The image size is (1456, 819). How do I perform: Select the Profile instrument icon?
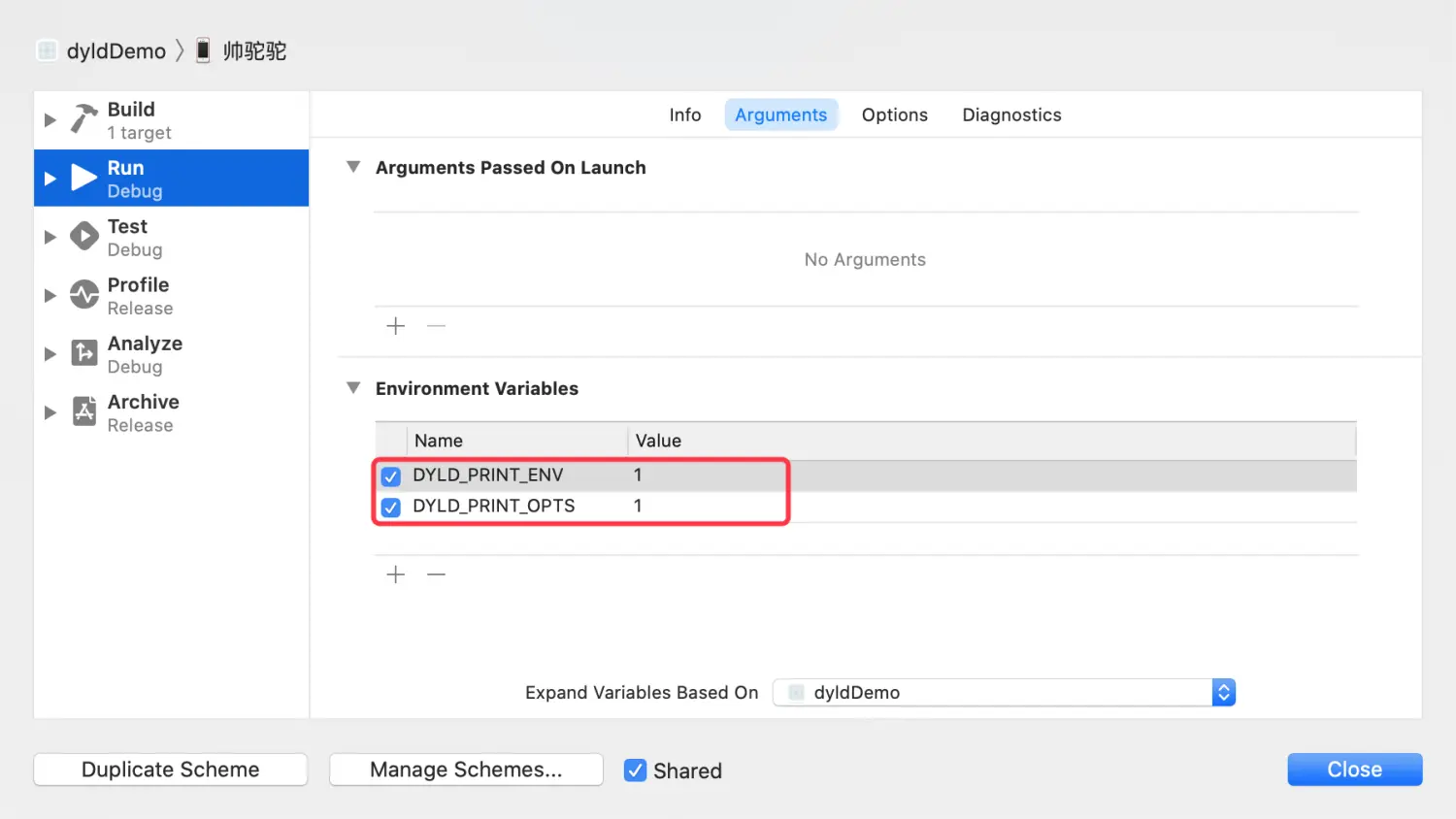point(84,294)
